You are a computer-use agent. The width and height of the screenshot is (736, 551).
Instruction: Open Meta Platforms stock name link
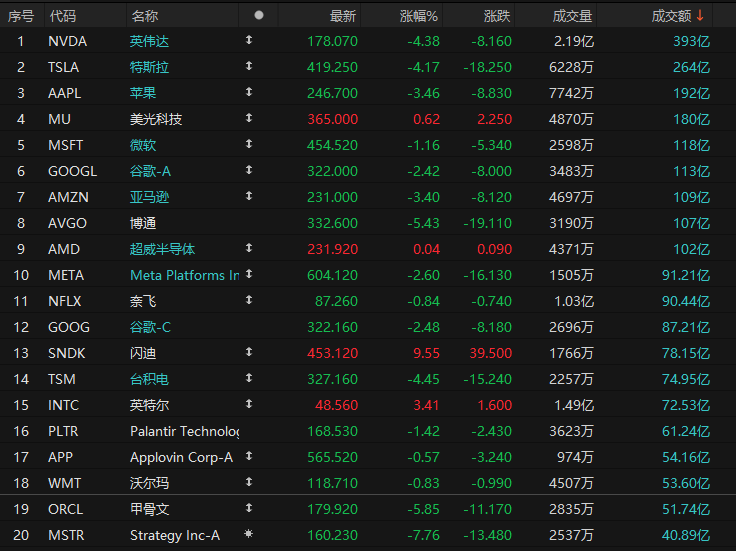(184, 275)
